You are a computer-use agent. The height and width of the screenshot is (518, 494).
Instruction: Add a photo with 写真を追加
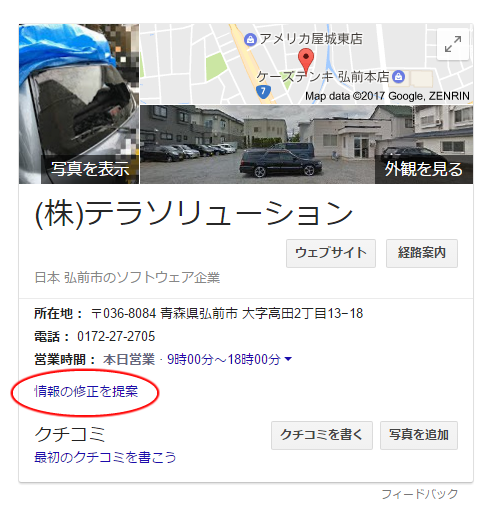tap(419, 435)
